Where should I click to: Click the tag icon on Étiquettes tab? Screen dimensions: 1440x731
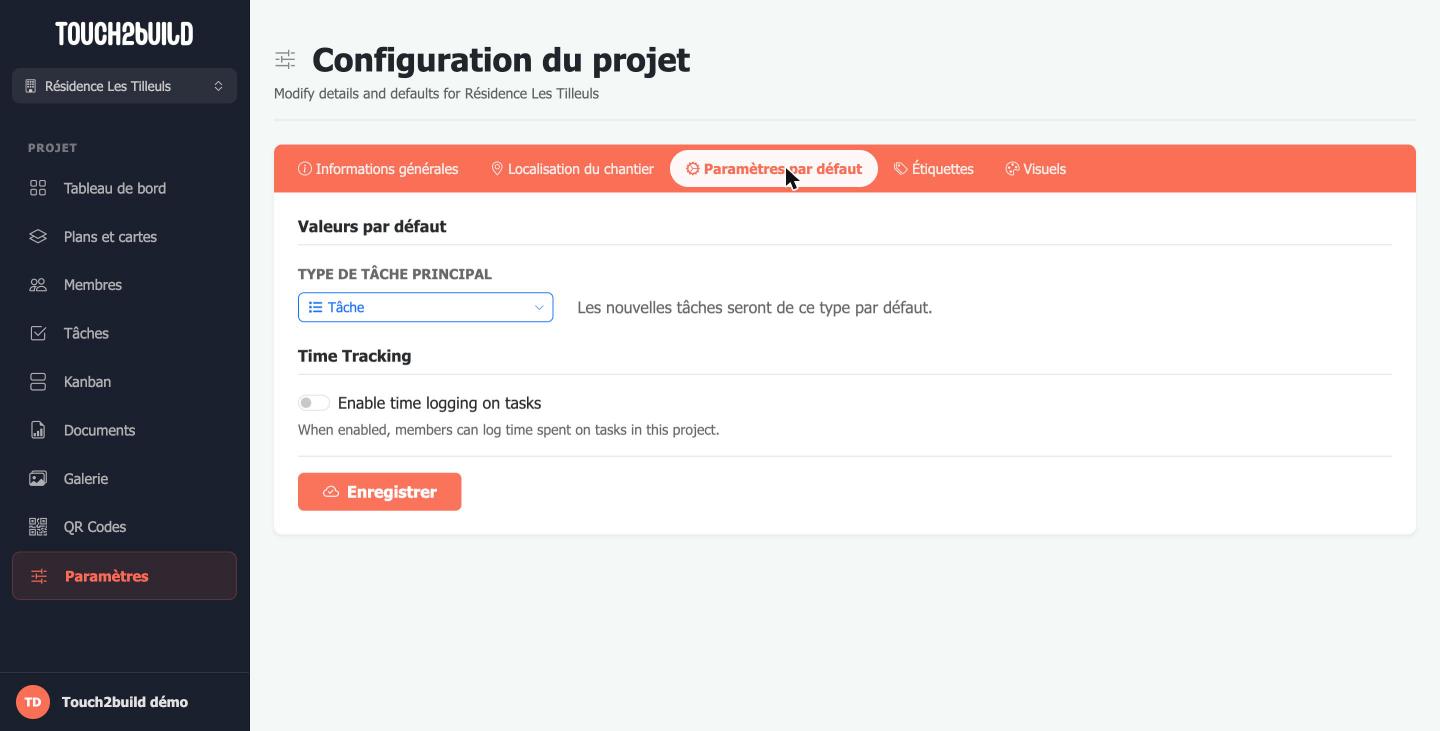901,169
